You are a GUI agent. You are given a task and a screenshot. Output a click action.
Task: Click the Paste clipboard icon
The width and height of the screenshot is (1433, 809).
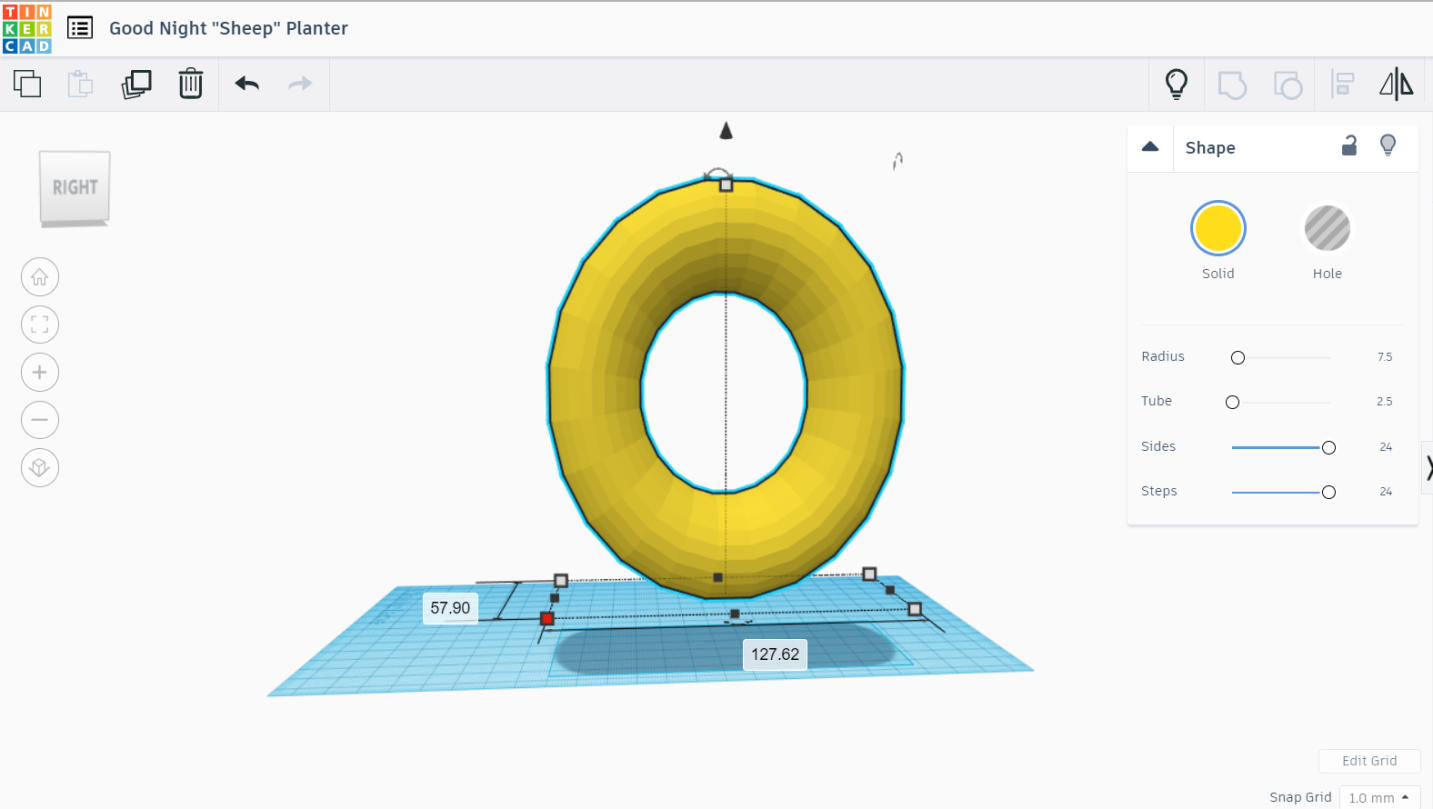(x=80, y=83)
